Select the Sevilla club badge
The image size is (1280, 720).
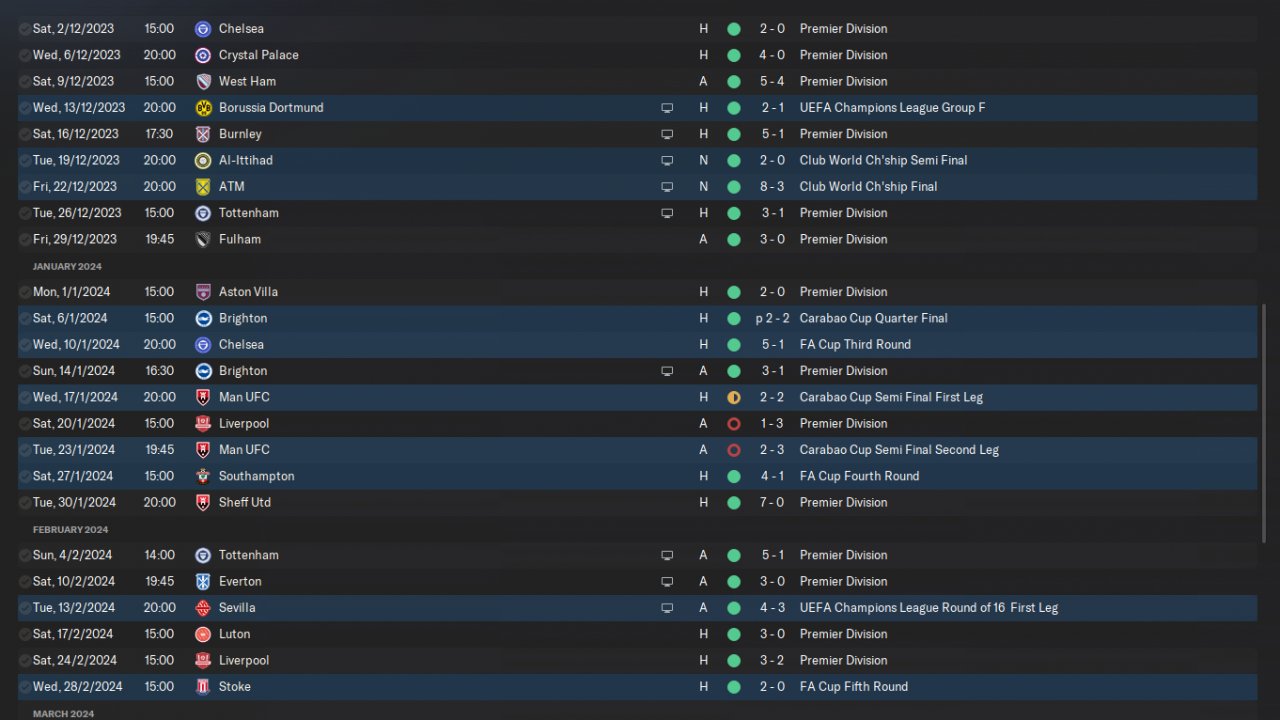coord(203,608)
